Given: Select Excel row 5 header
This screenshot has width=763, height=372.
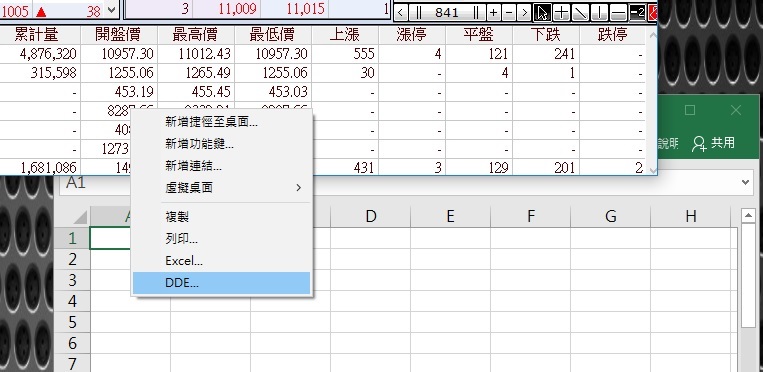Looking at the screenshot, I should [x=72, y=322].
